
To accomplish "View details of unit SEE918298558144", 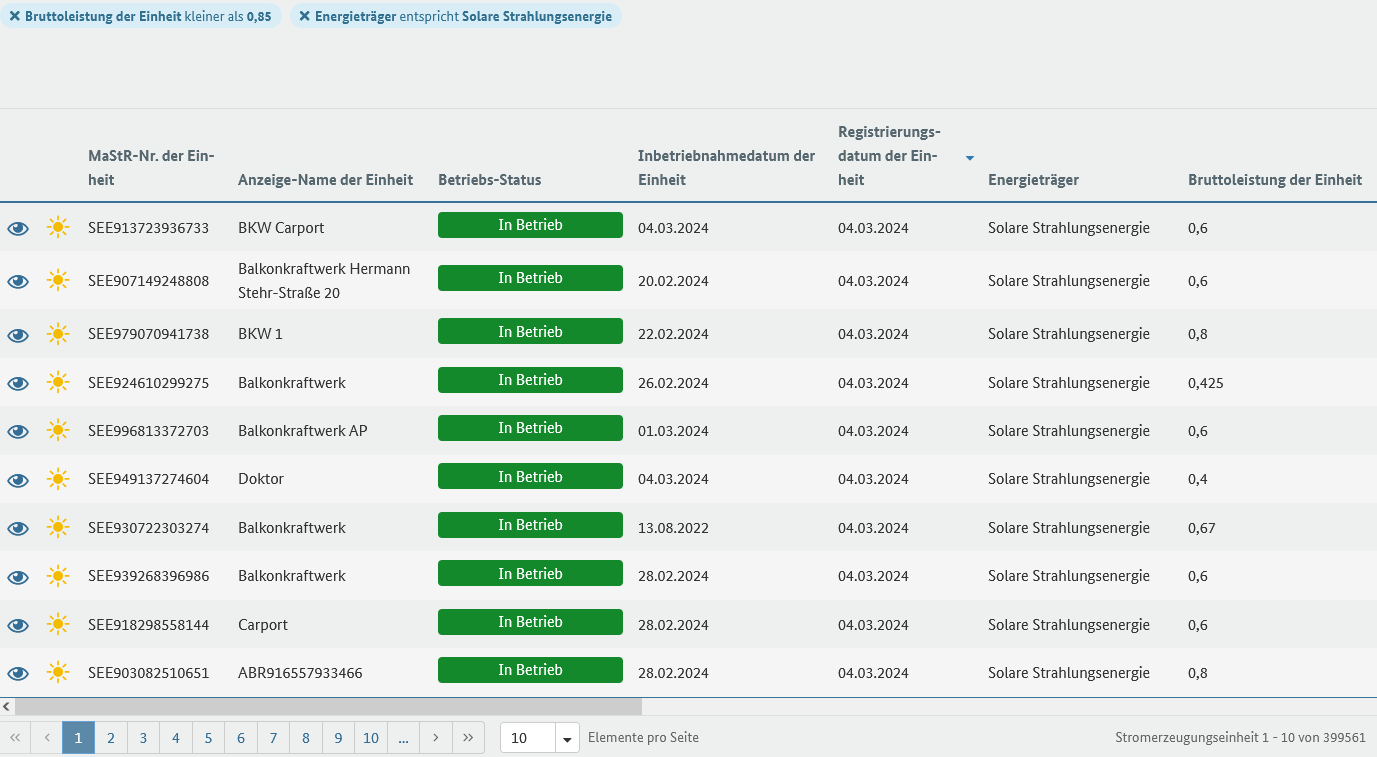I will pyautogui.click(x=18, y=625).
